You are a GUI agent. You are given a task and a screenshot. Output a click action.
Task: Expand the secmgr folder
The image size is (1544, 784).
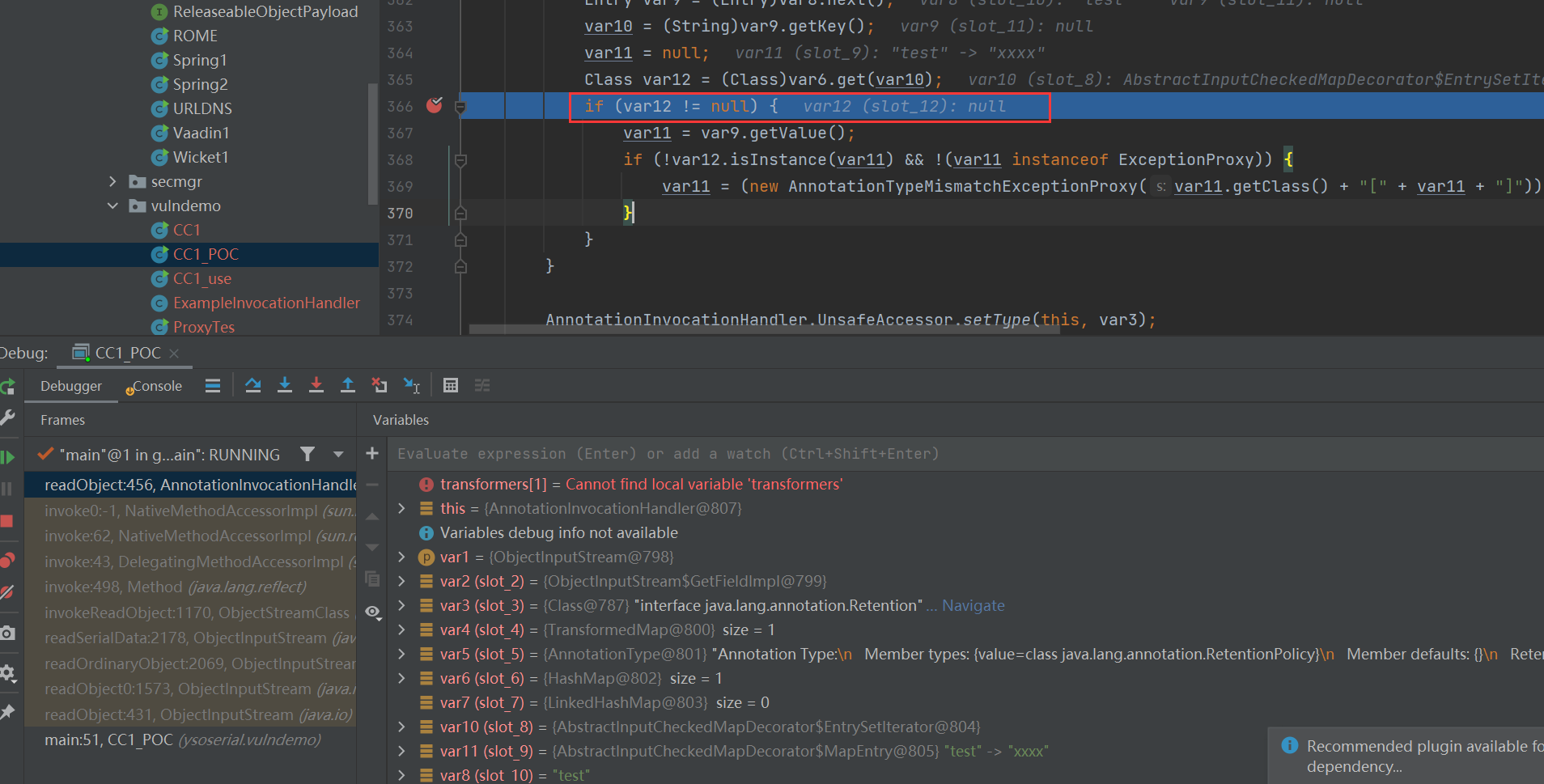coord(112,181)
